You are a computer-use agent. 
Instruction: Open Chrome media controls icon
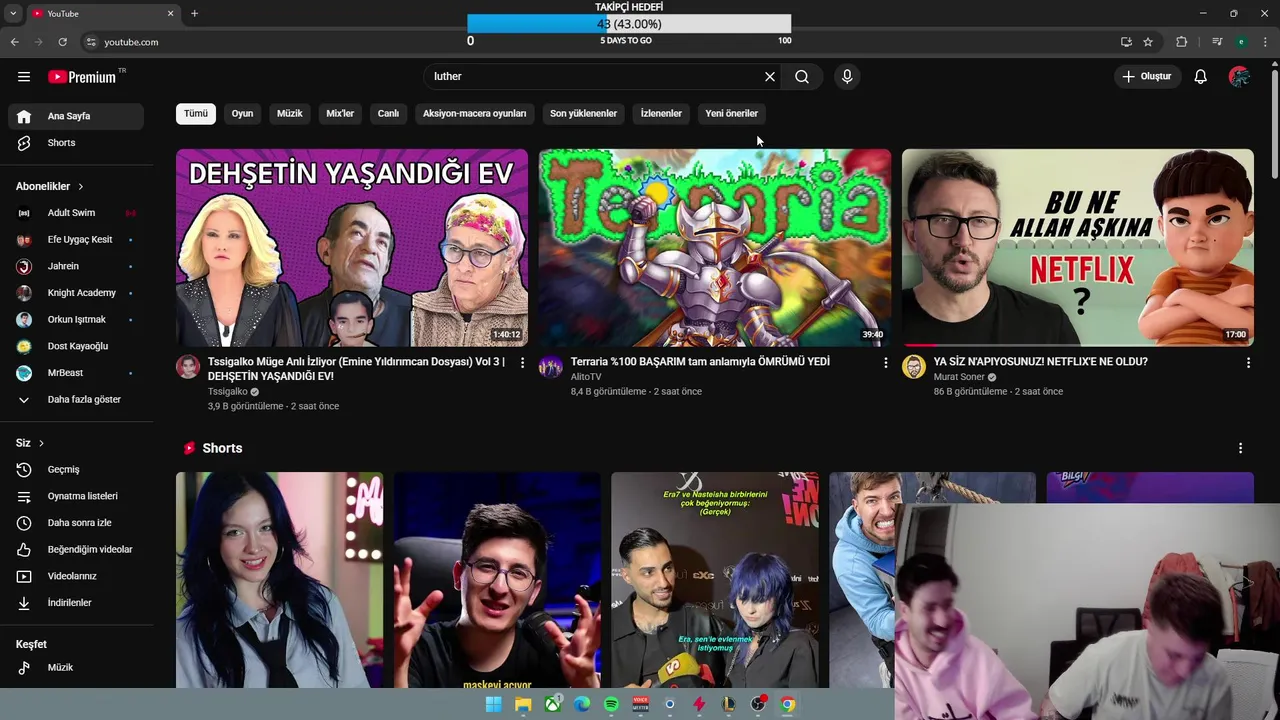[x=1217, y=42]
